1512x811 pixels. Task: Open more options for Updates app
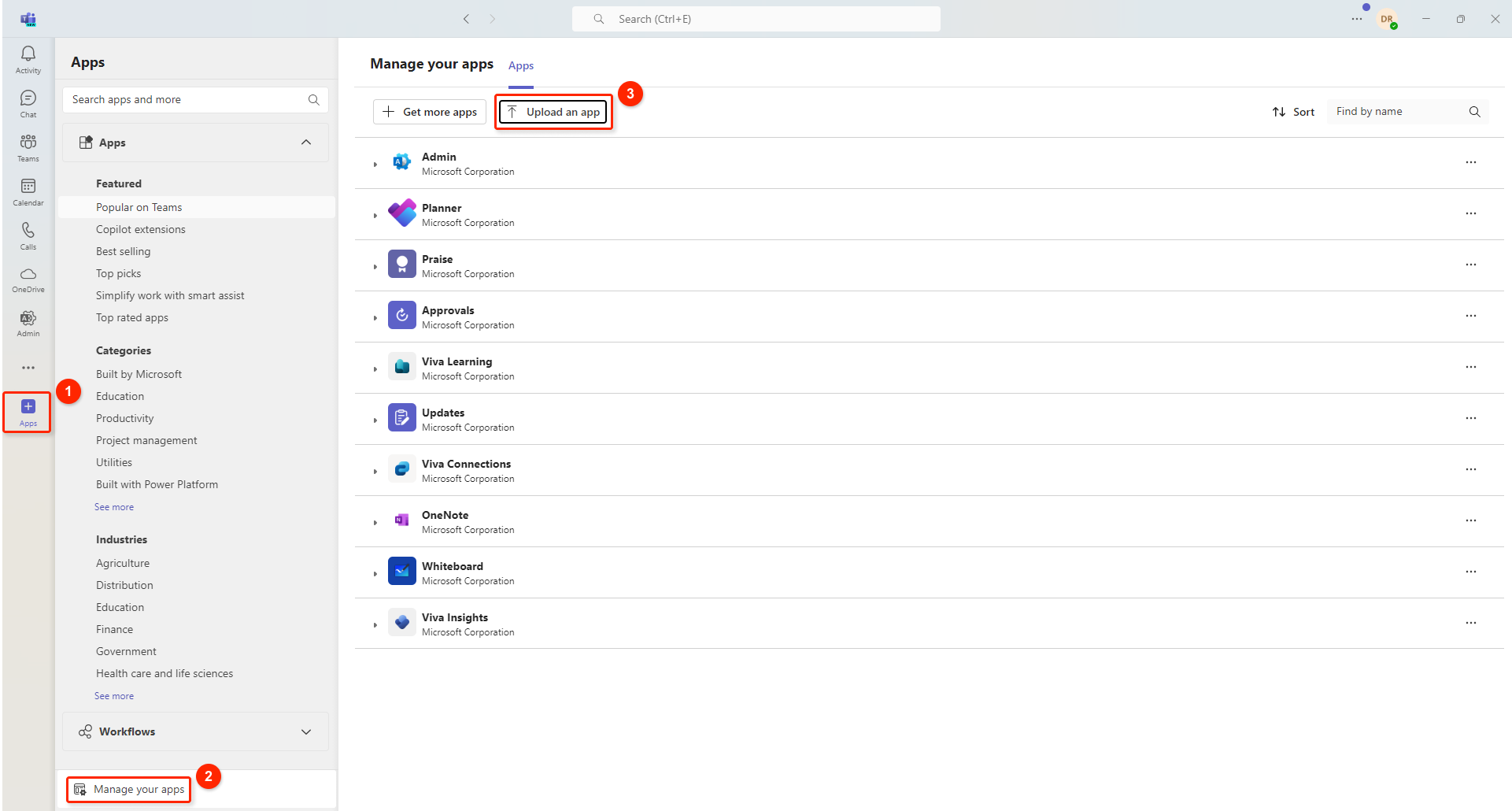(1470, 418)
